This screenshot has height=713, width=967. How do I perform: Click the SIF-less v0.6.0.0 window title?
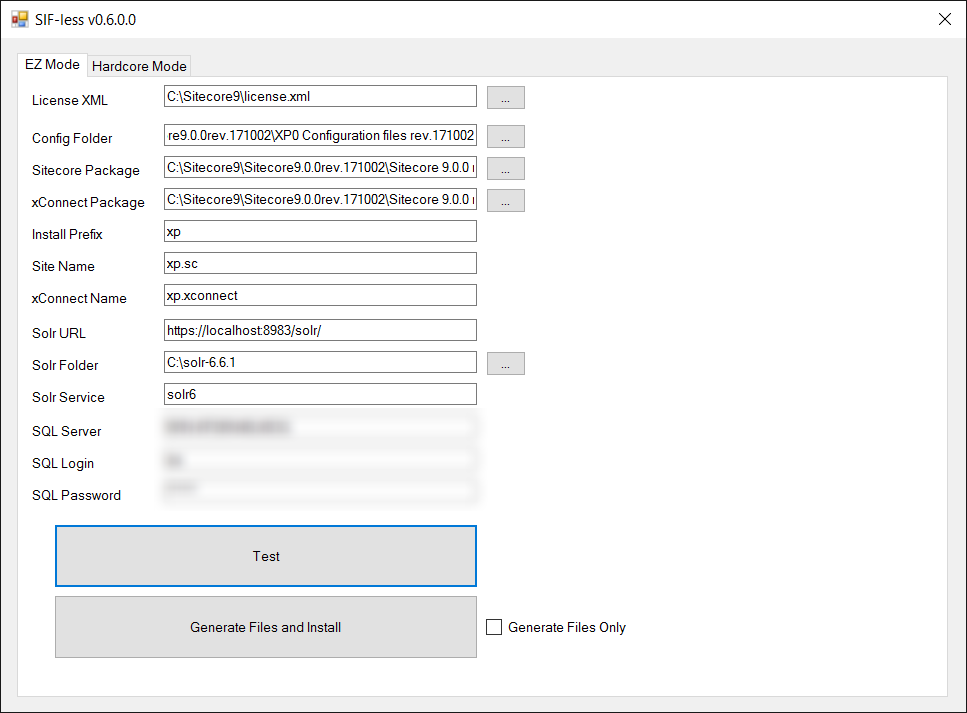(x=86, y=20)
